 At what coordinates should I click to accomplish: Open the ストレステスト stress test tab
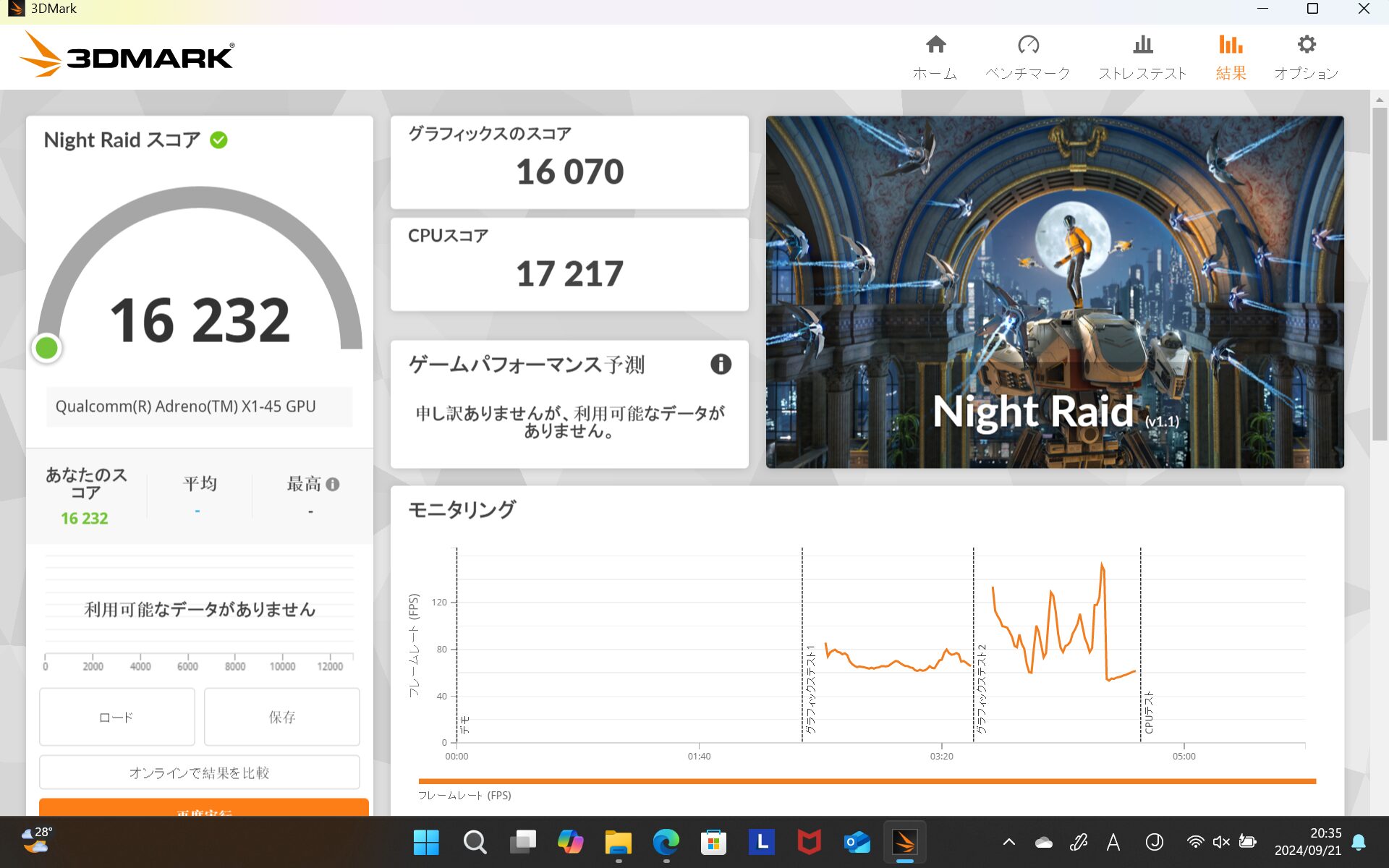pos(1142,57)
